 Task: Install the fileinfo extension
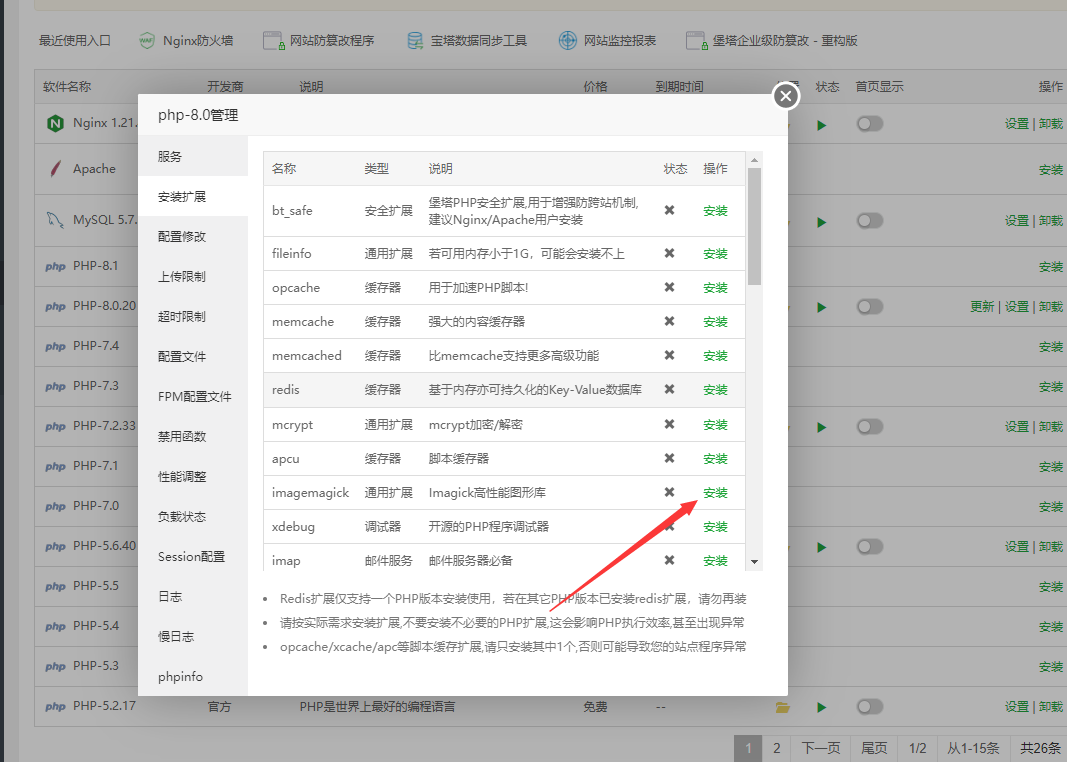pos(715,254)
